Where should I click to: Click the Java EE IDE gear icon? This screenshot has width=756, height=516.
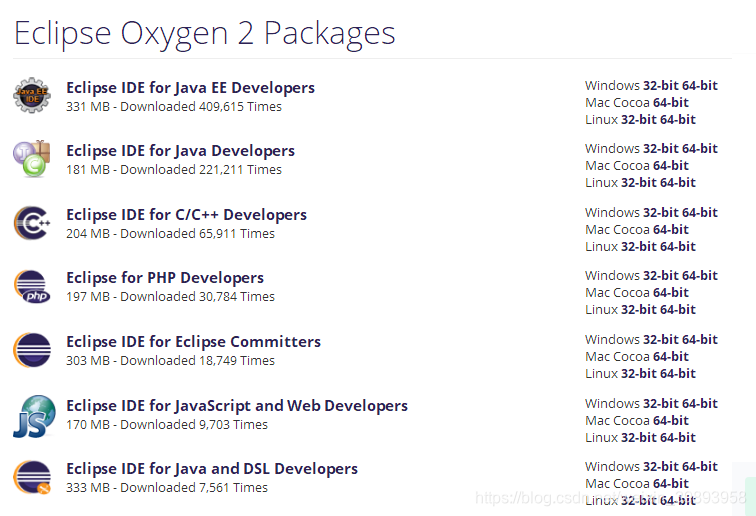[32, 95]
